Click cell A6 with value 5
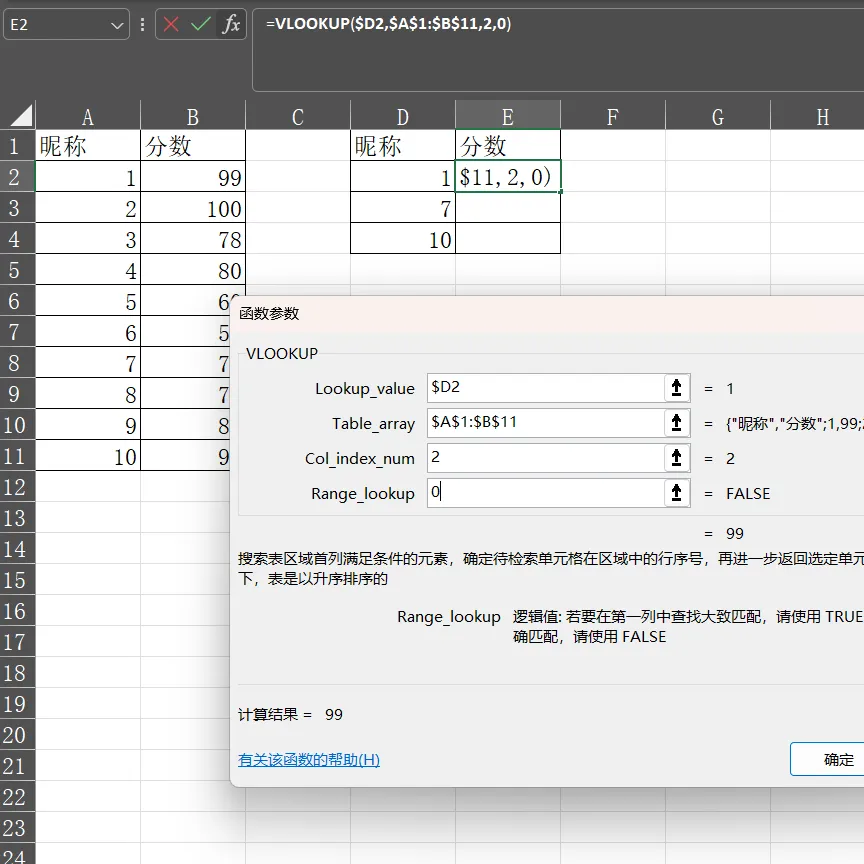Image resolution: width=864 pixels, height=864 pixels. pyautogui.click(x=88, y=300)
